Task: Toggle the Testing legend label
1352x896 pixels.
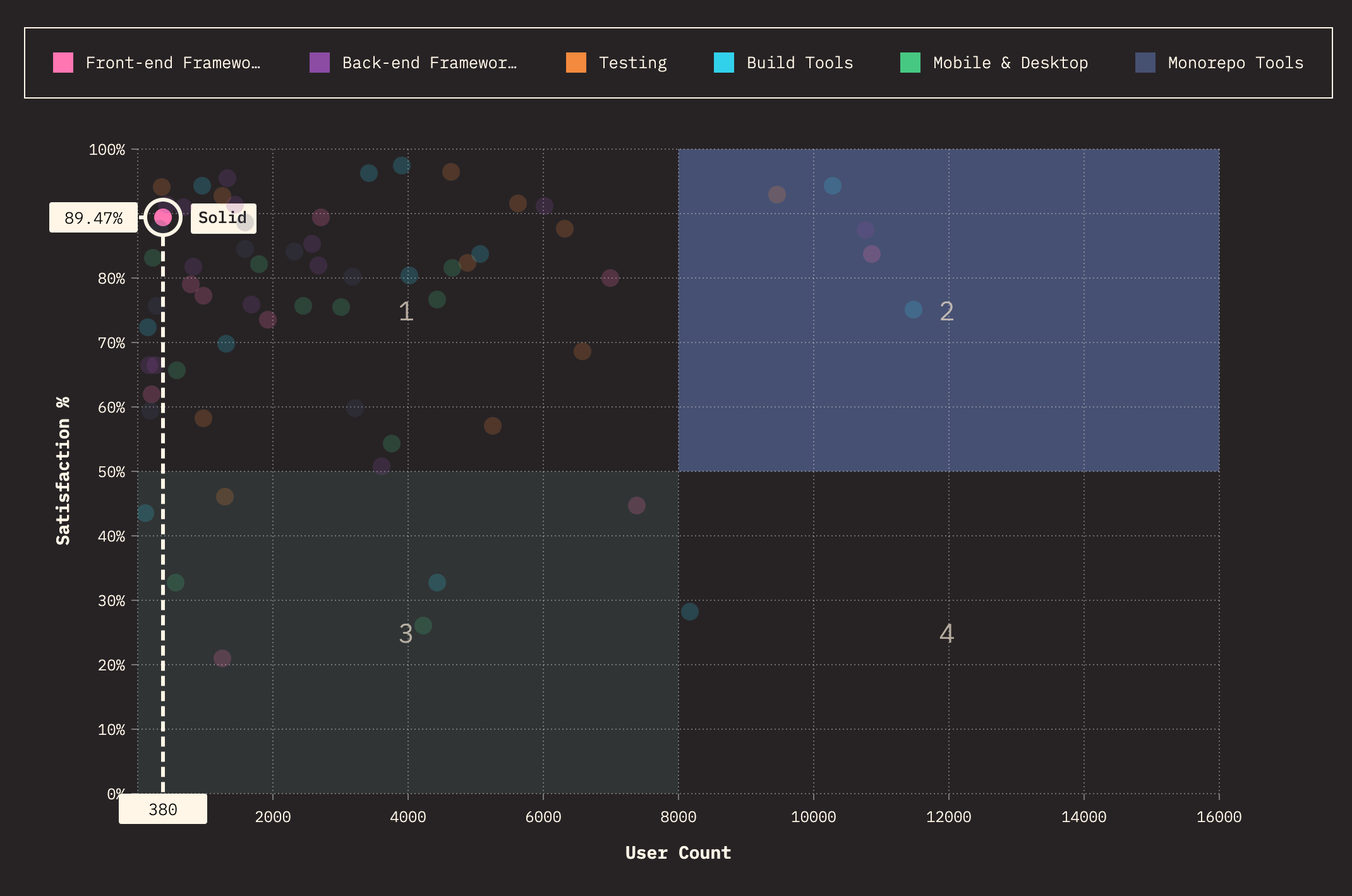Action: 633,63
